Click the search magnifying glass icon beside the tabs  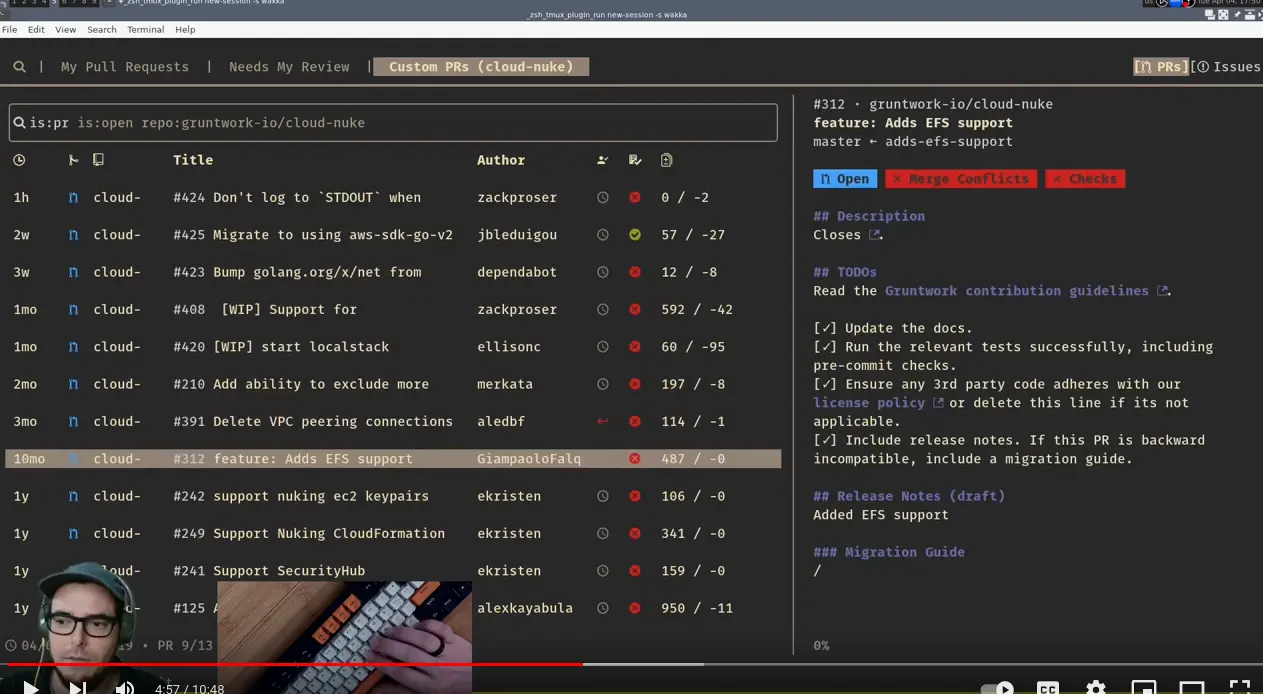point(20,66)
